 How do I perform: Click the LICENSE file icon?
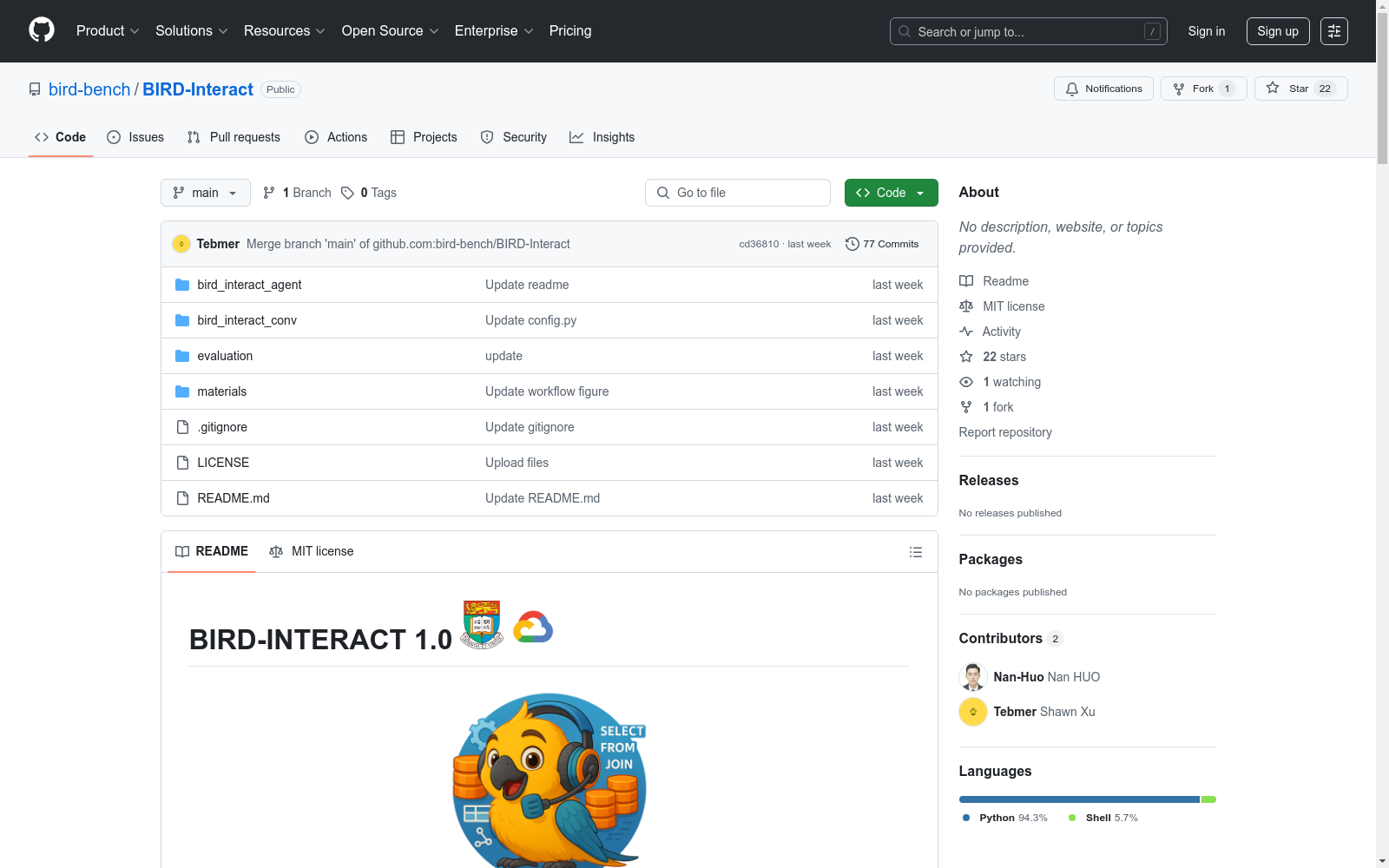[182, 463]
